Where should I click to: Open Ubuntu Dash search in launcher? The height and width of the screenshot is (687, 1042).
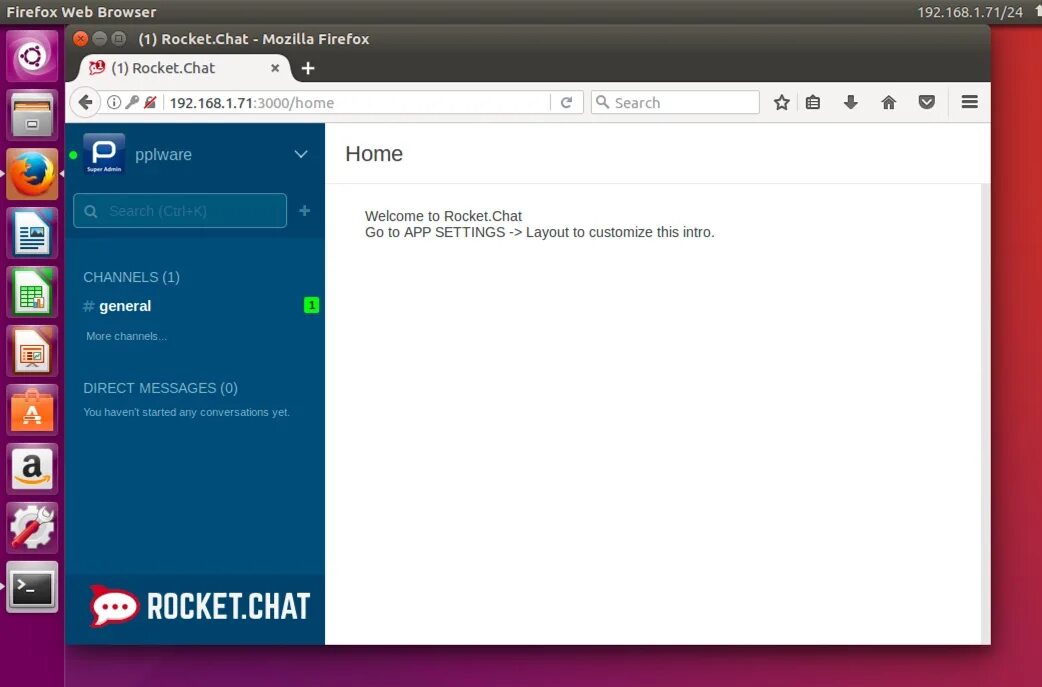click(x=32, y=56)
